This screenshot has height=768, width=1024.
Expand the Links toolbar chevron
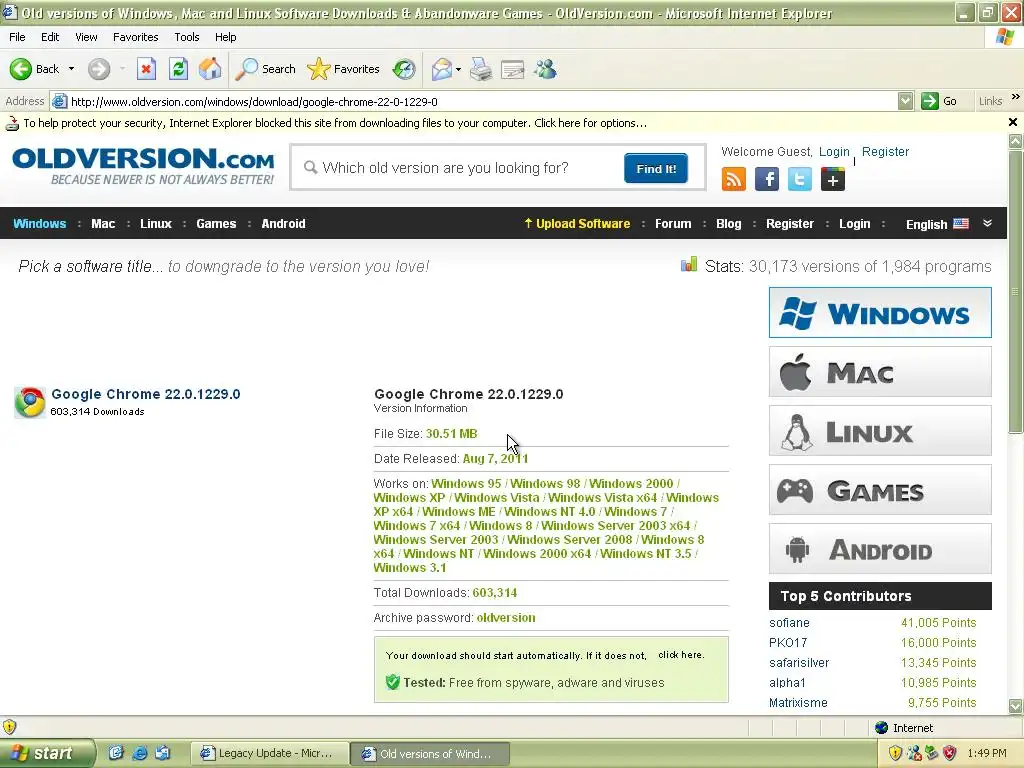point(1016,97)
